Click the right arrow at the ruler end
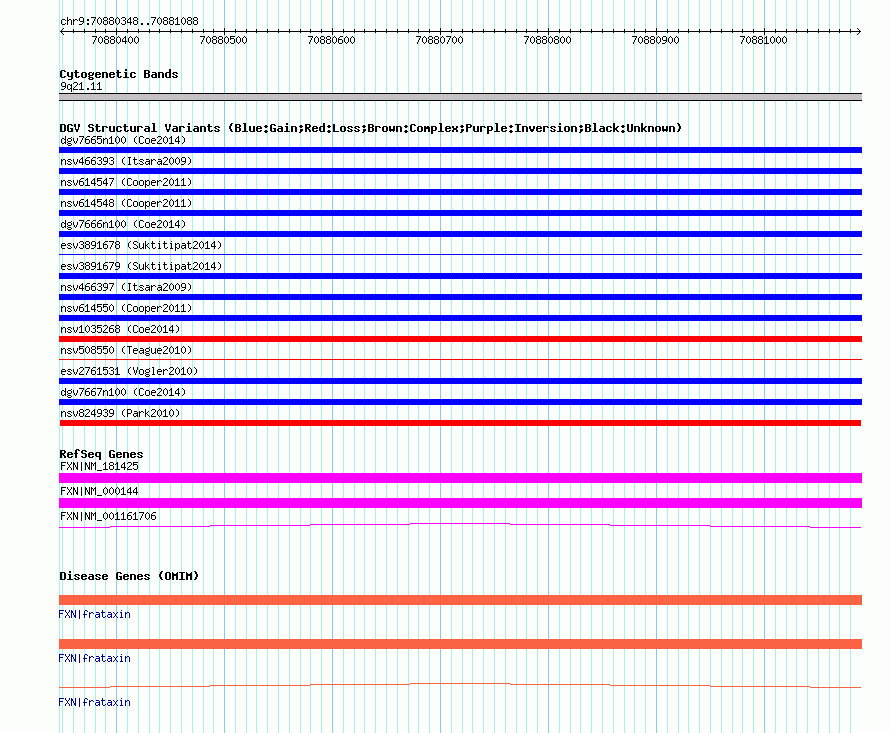The height and width of the screenshot is (733, 890). [858, 32]
